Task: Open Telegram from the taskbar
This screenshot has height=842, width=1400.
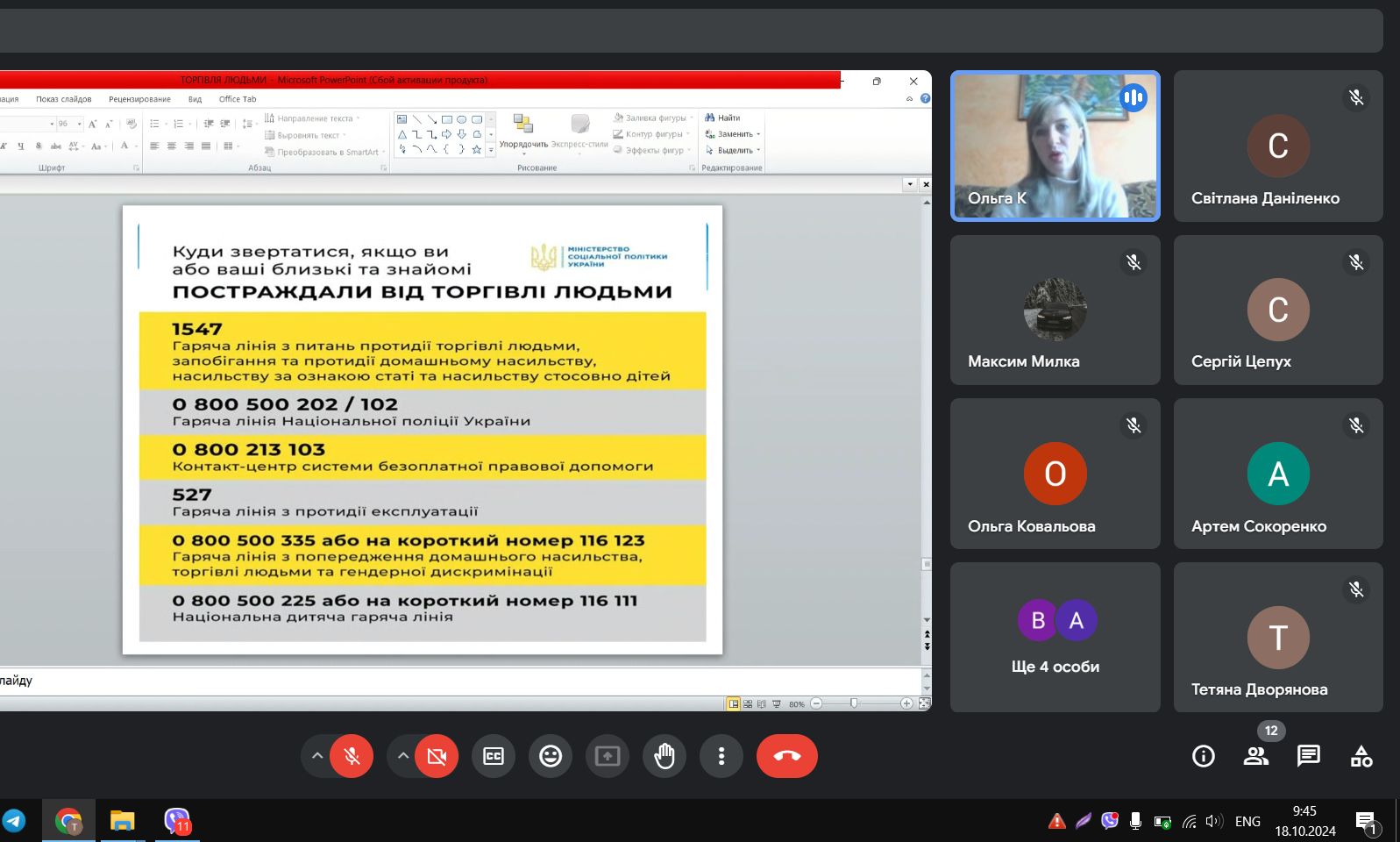Action: (x=14, y=821)
